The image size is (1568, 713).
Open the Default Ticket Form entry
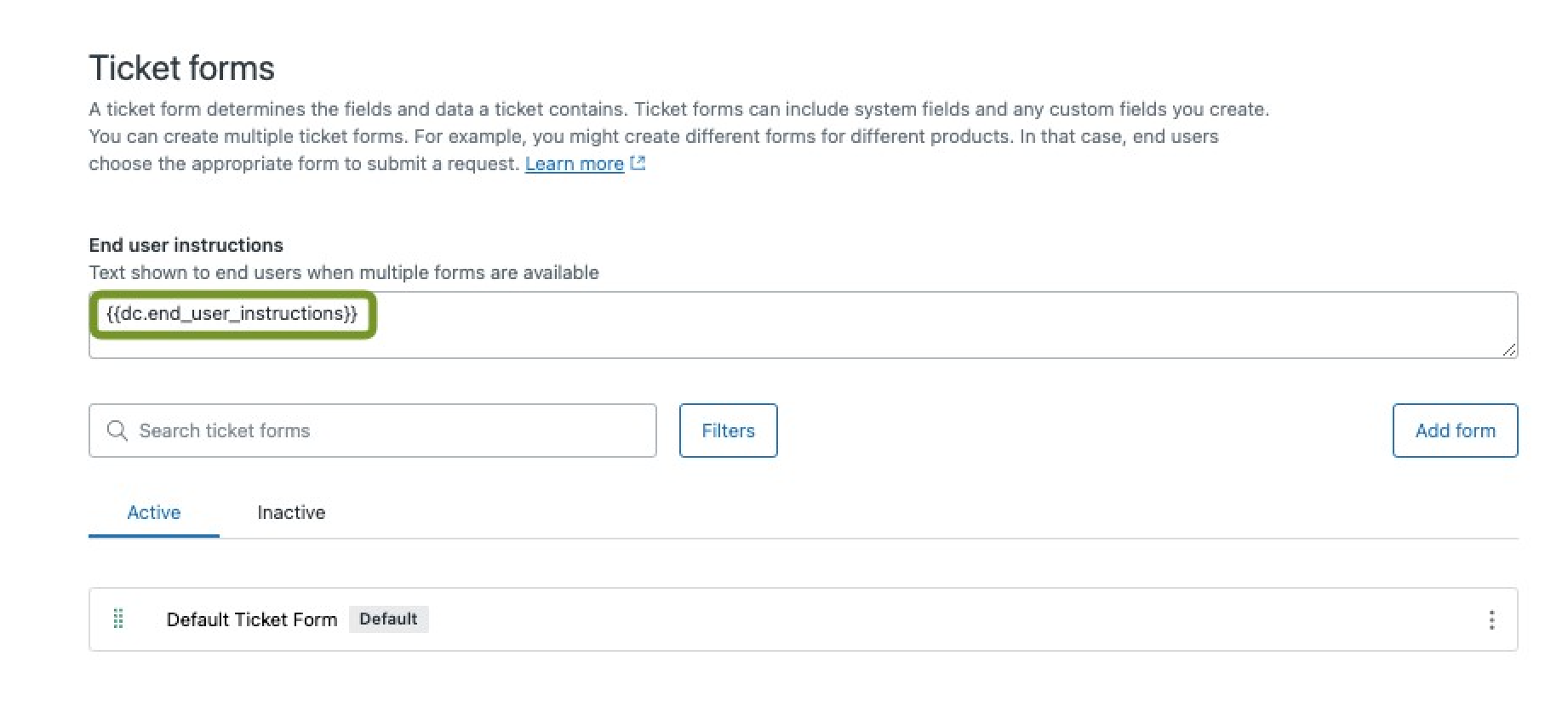tap(252, 619)
